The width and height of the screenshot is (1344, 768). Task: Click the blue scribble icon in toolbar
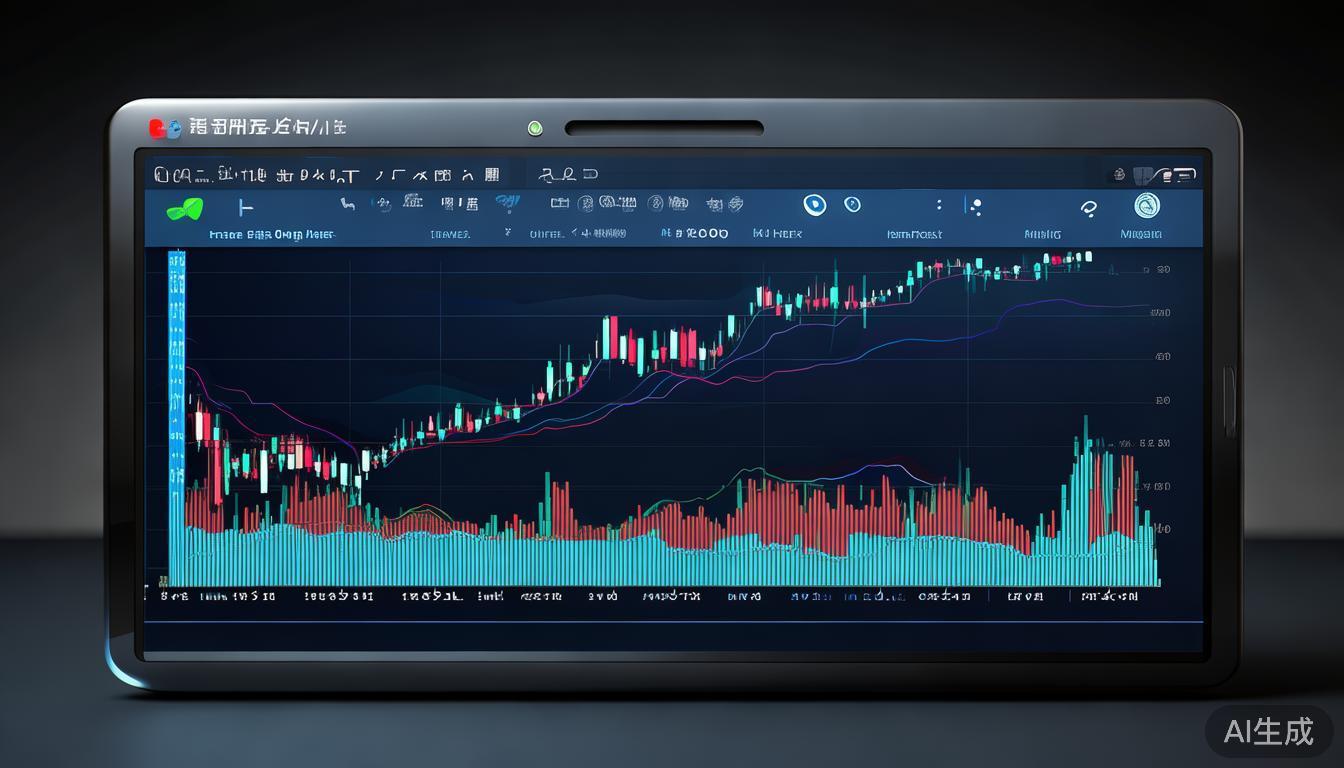[507, 204]
